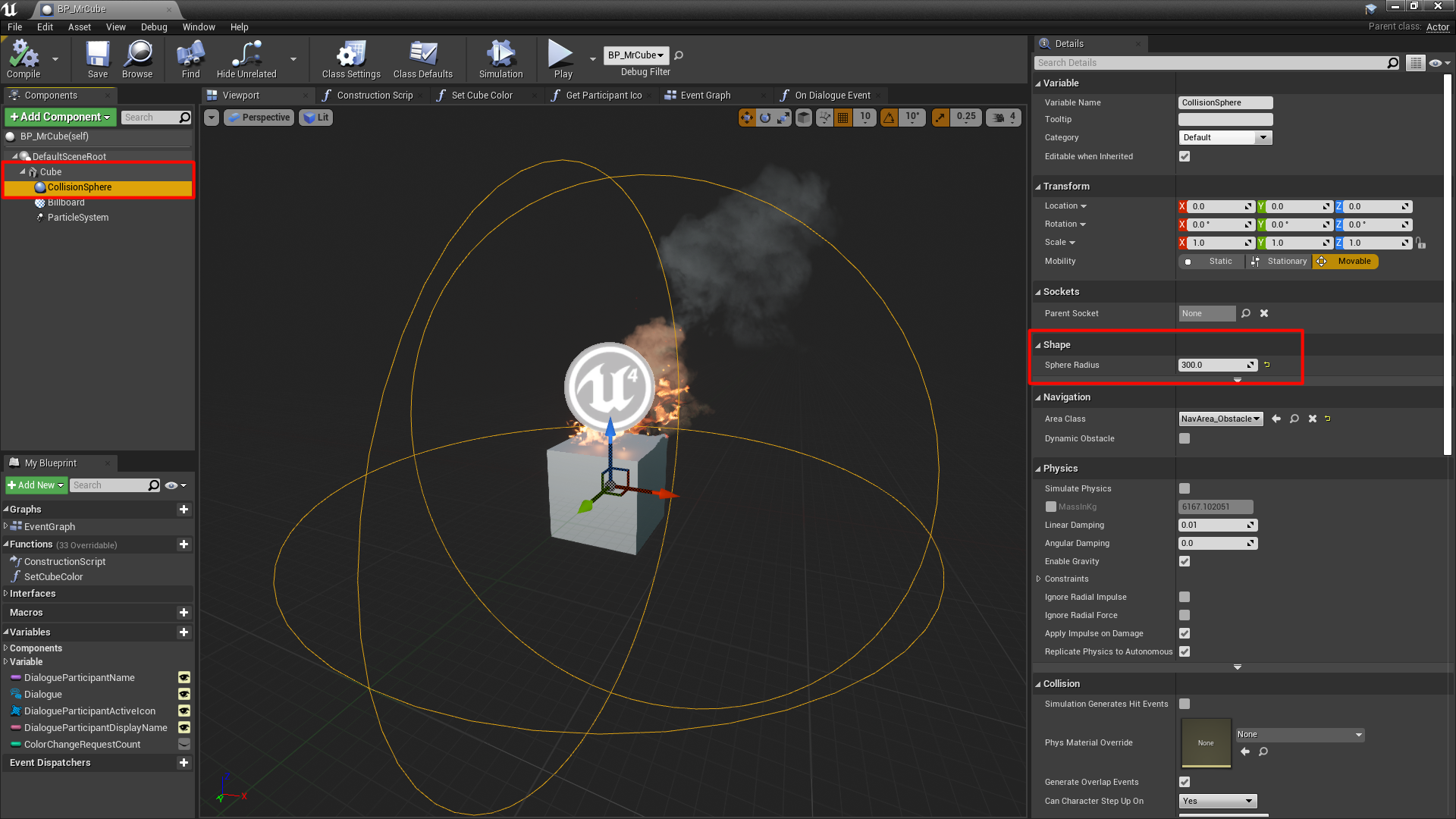Viewport: 1456px width, 819px height.
Task: Start Simulation mode
Action: point(500,59)
